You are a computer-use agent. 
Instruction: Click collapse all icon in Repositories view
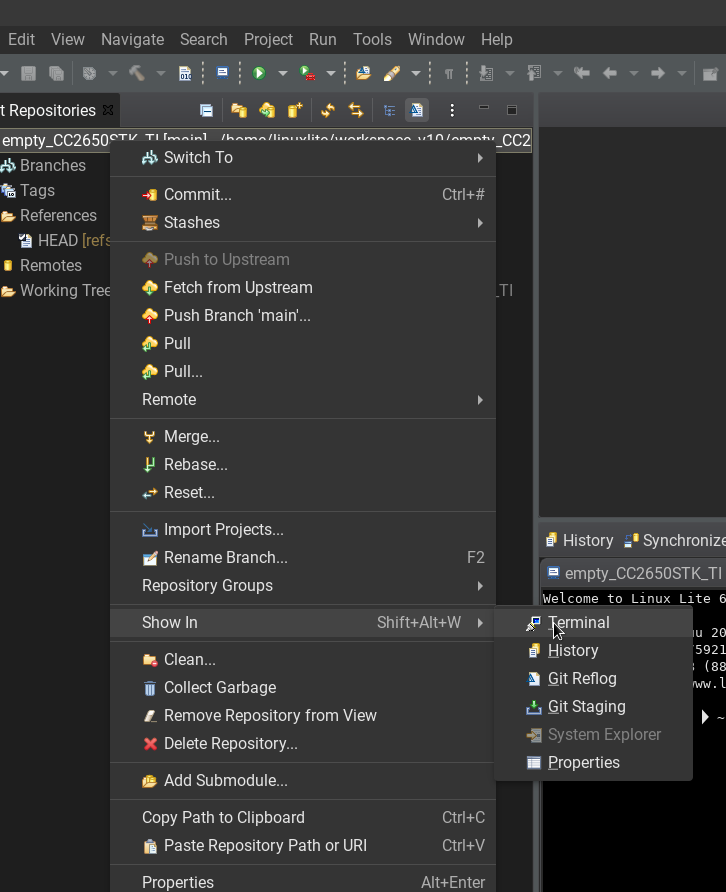pyautogui.click(x=206, y=110)
